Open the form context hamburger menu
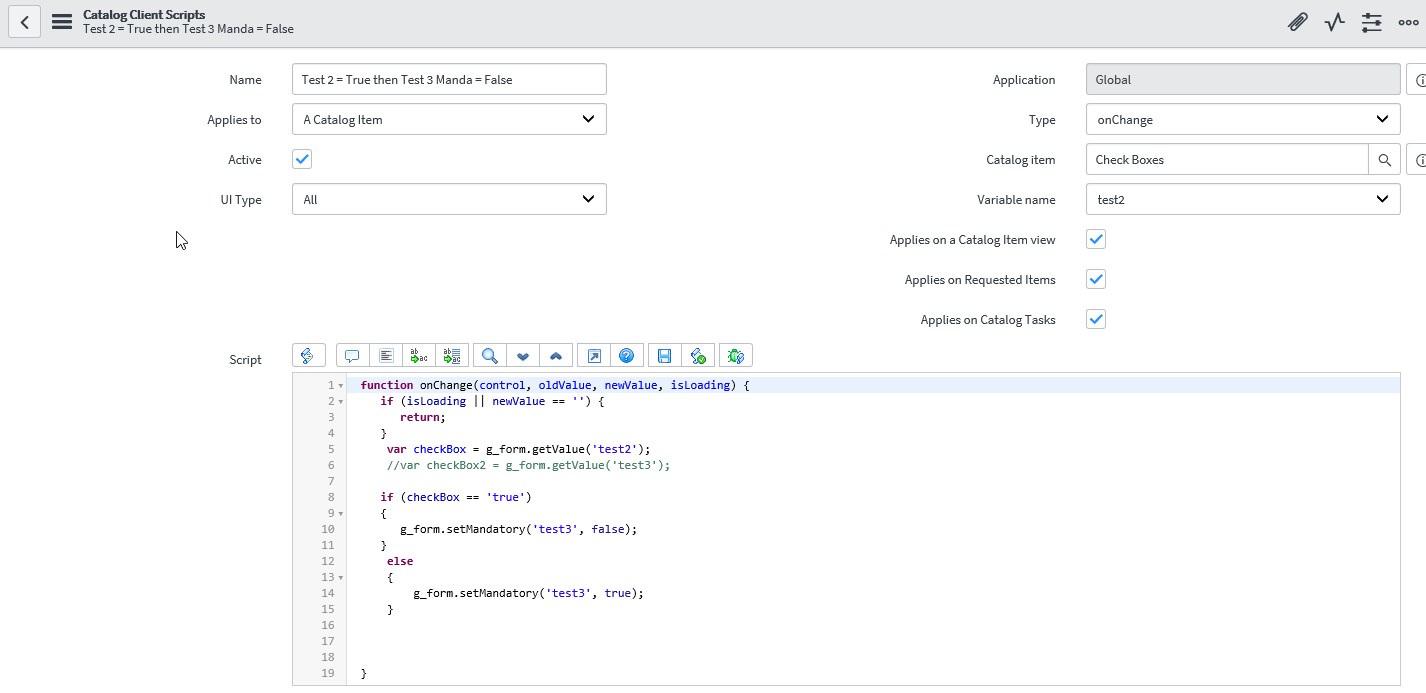The image size is (1426, 693). pos(61,22)
